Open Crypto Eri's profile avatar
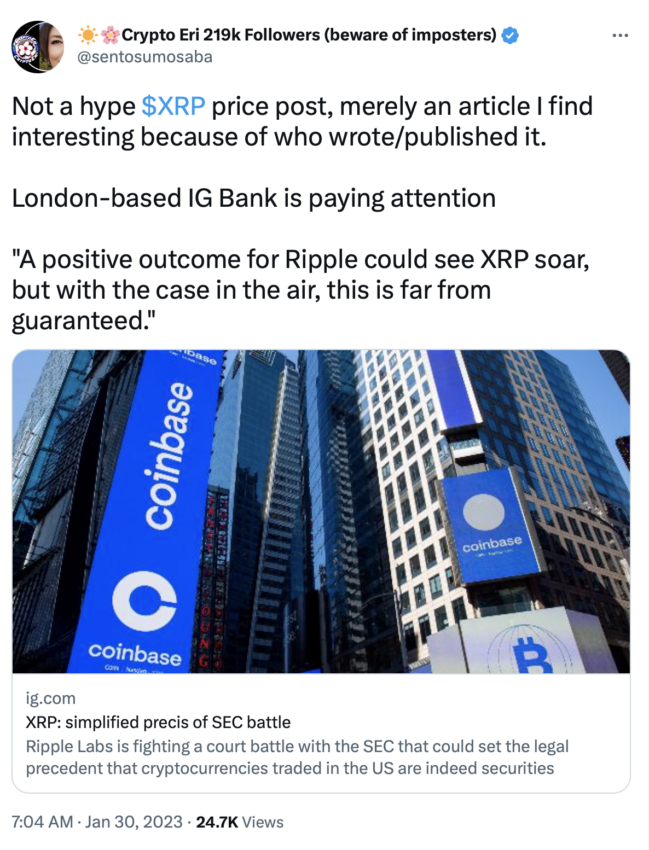The width and height of the screenshot is (649, 850). pyautogui.click(x=37, y=47)
